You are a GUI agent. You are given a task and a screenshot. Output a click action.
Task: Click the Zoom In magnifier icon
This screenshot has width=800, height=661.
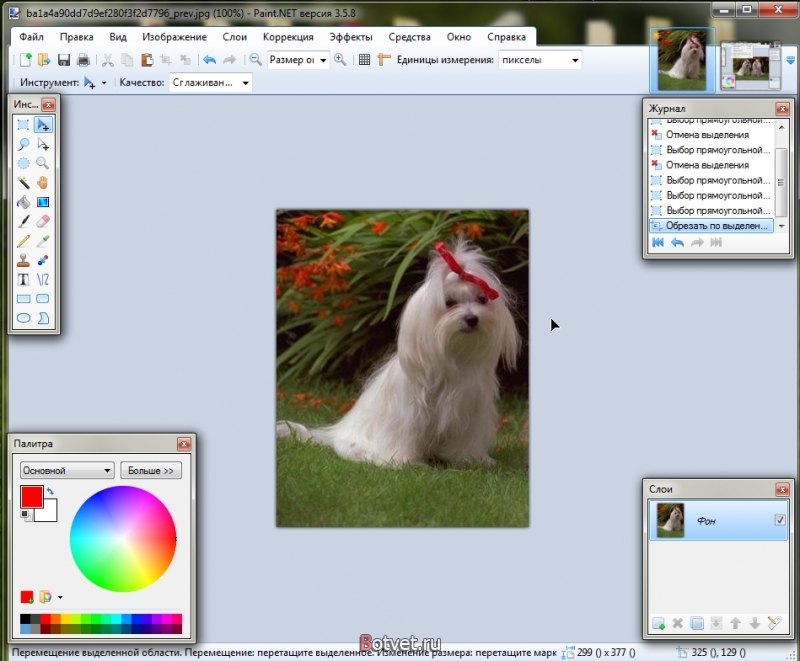tap(340, 60)
